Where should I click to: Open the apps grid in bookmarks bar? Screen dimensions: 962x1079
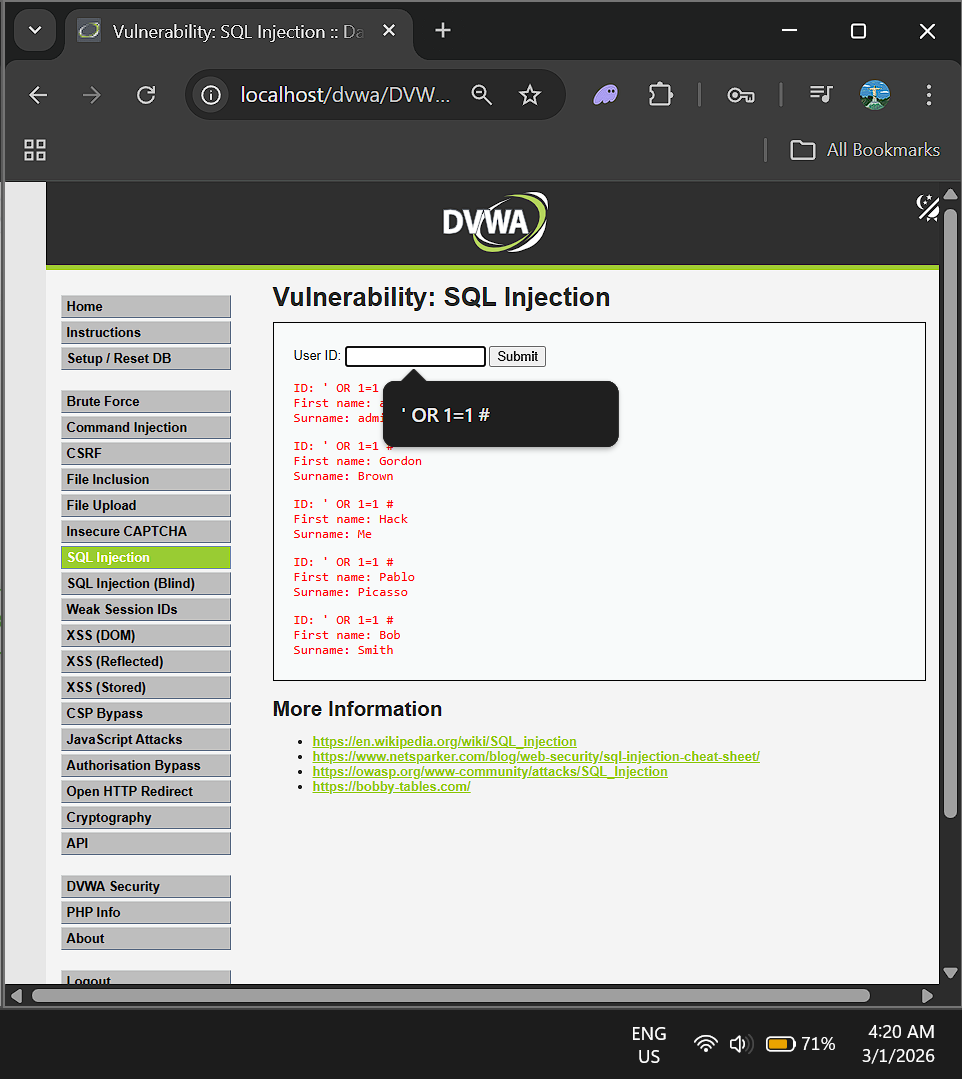(35, 150)
